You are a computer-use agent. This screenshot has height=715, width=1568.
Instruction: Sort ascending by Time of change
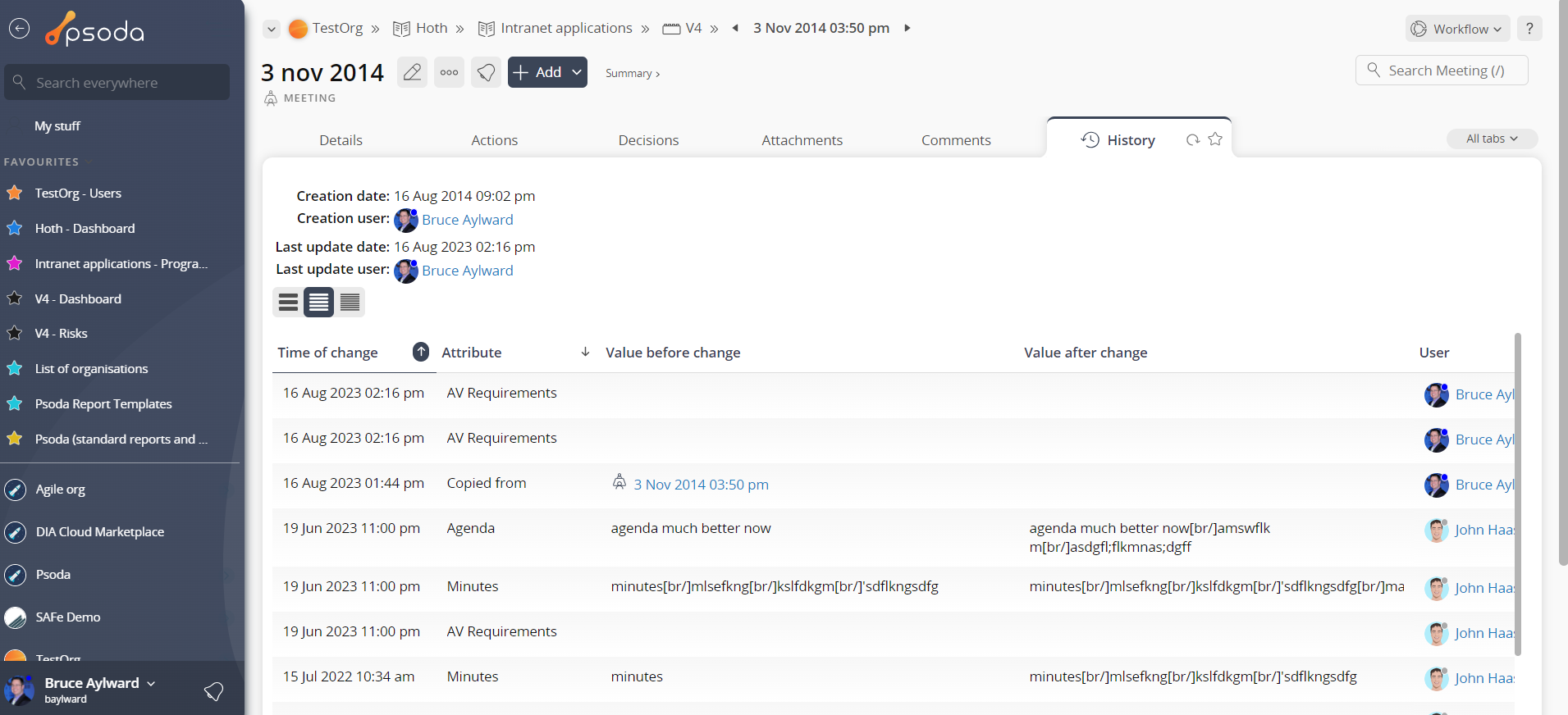pos(421,352)
